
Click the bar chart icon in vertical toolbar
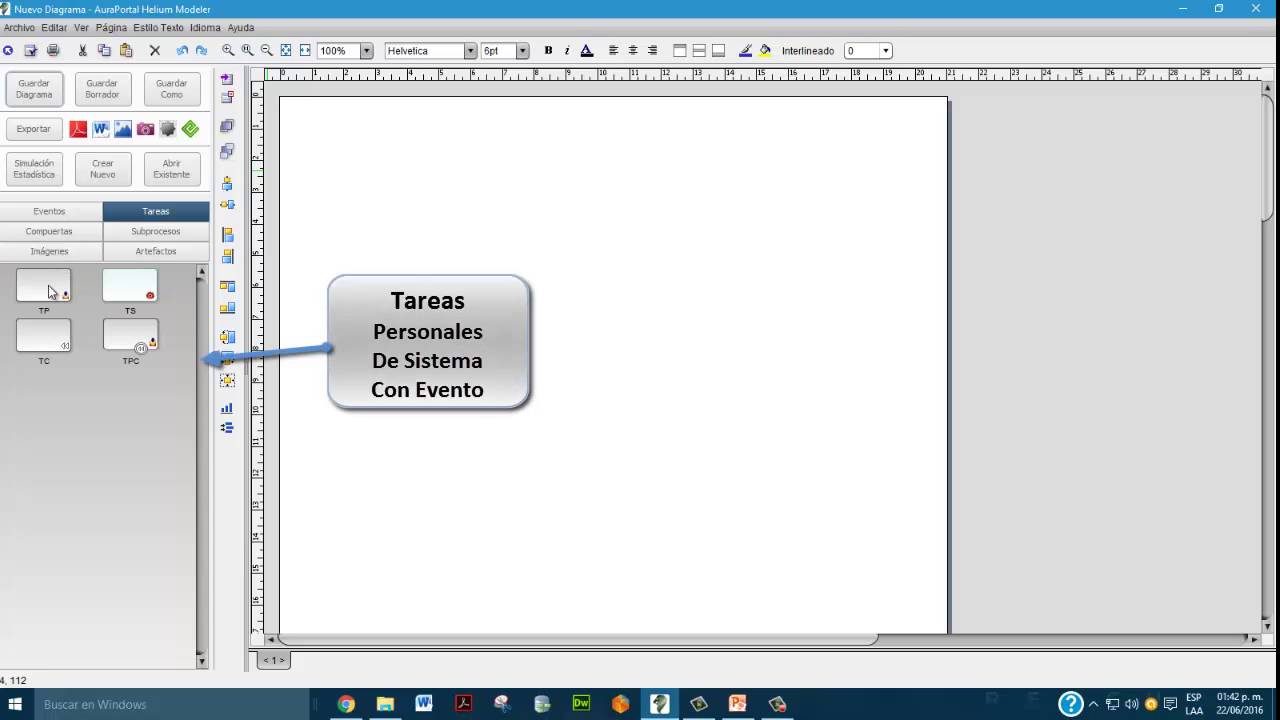(227, 408)
